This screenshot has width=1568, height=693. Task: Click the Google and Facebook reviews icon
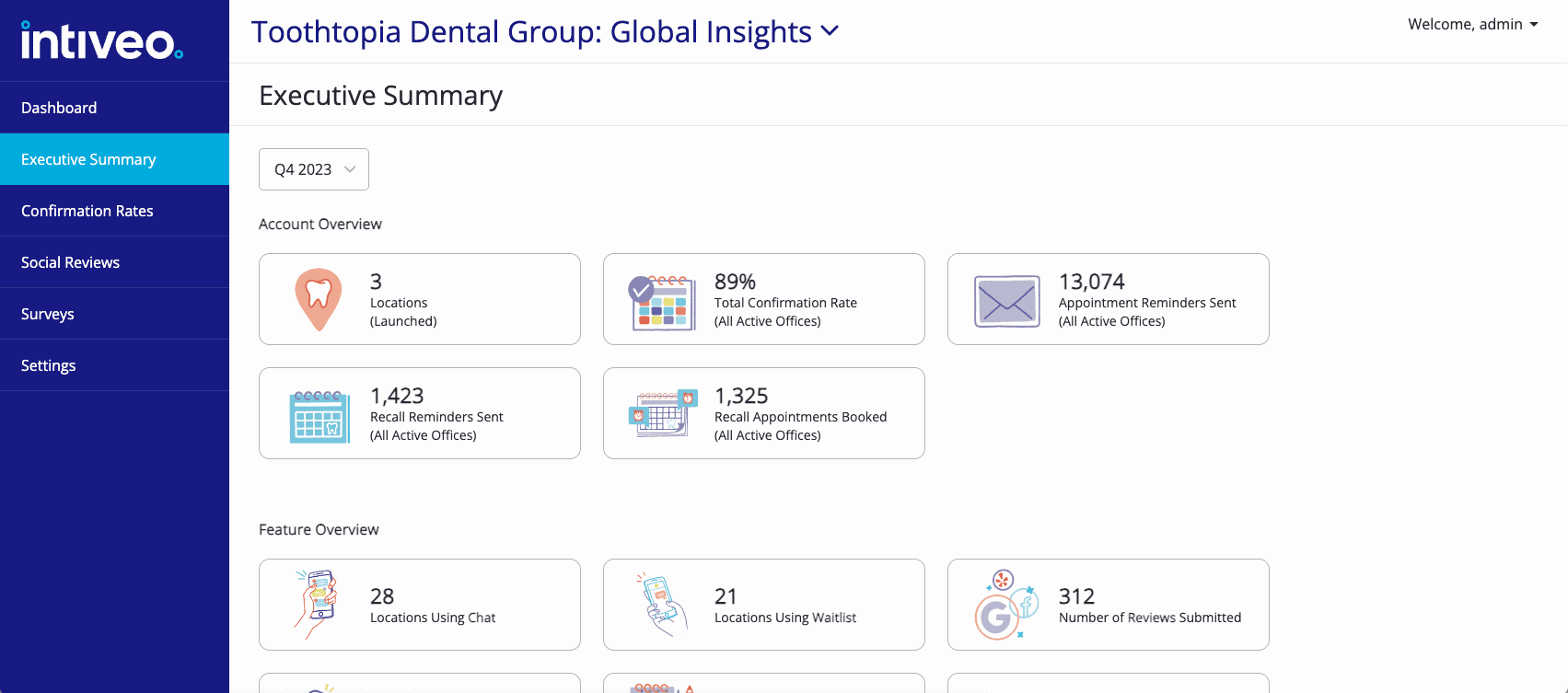tap(1006, 605)
